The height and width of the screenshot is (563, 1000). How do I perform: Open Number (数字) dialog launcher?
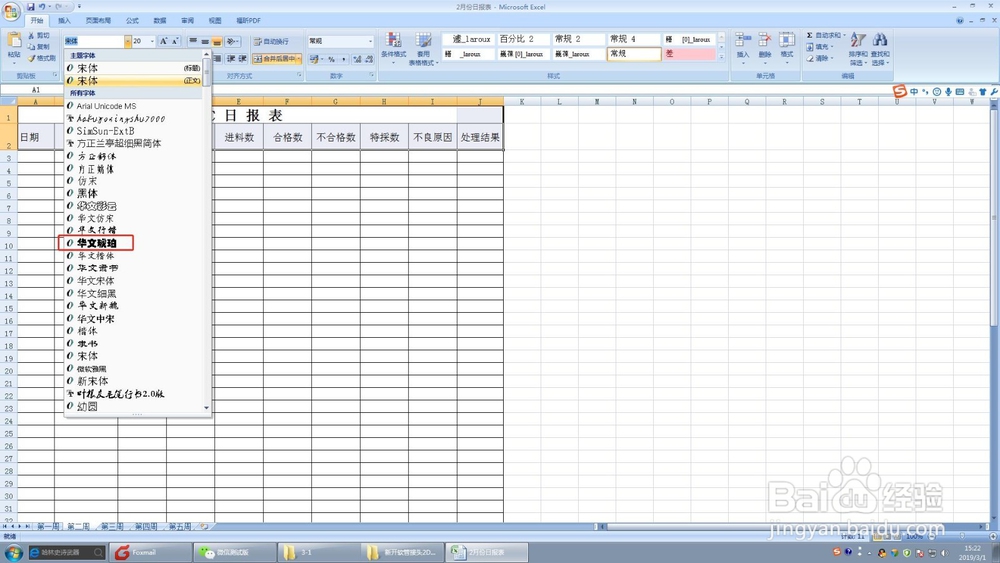pyautogui.click(x=372, y=75)
